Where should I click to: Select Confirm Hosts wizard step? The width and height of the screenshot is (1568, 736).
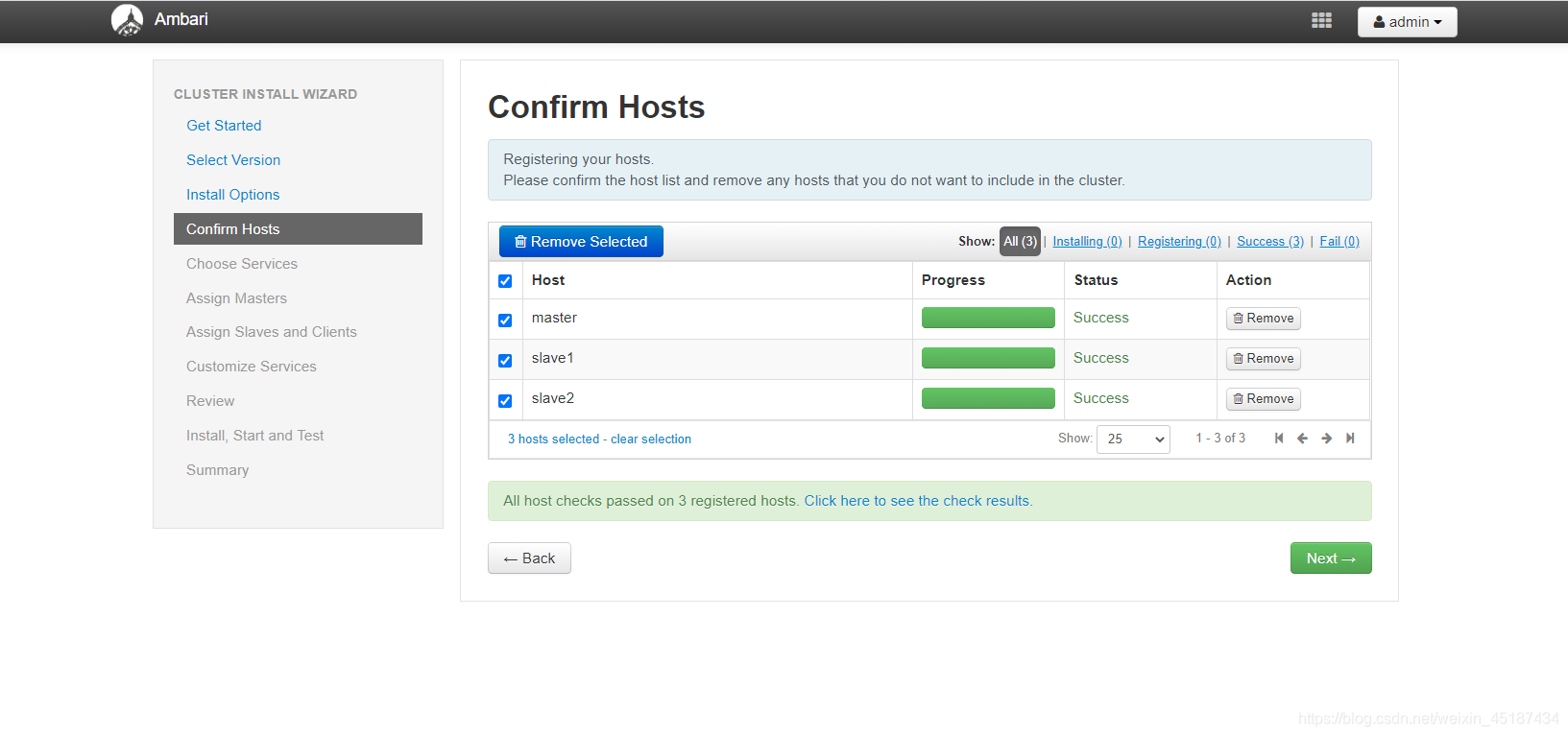coord(298,229)
